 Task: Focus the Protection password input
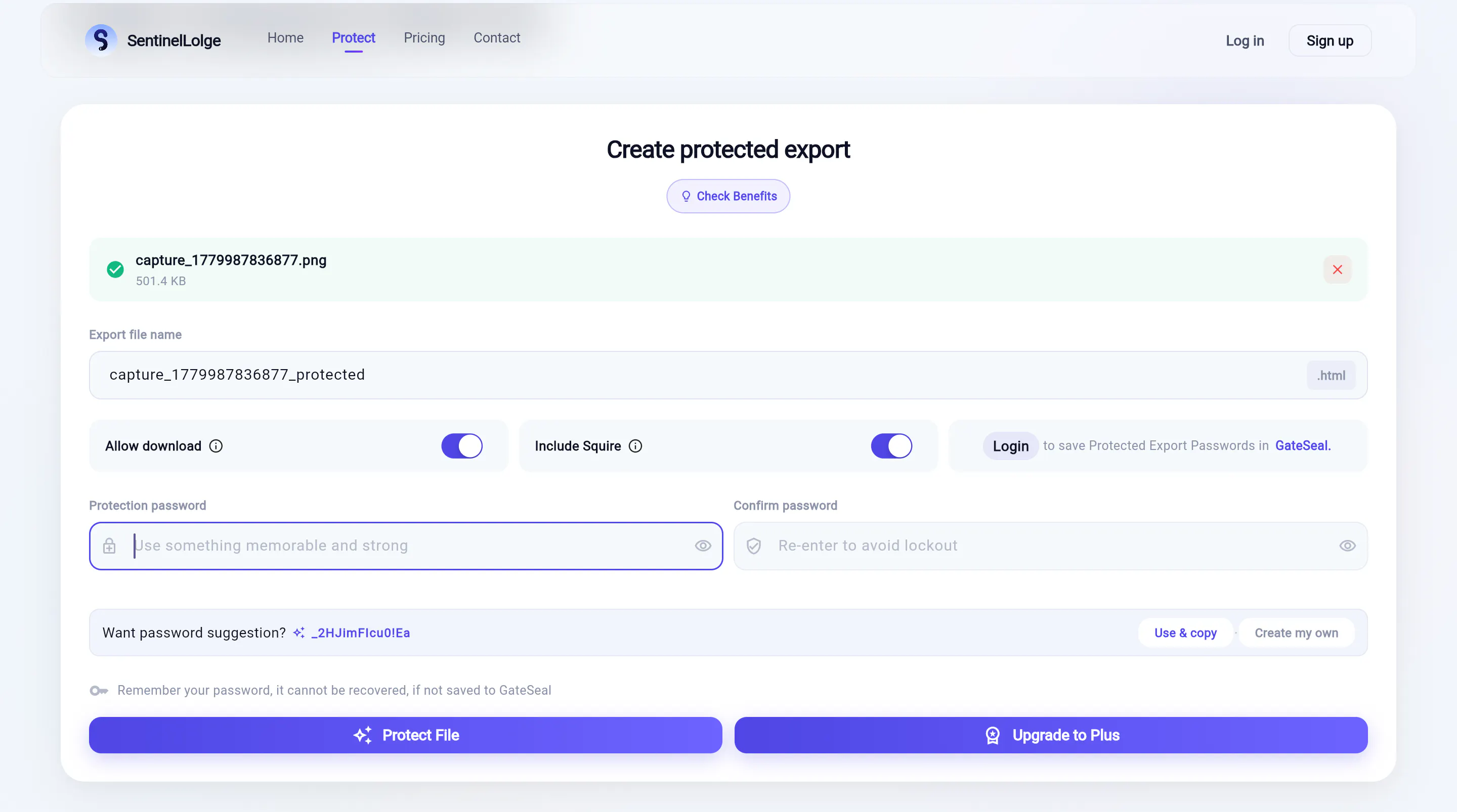pyautogui.click(x=406, y=546)
